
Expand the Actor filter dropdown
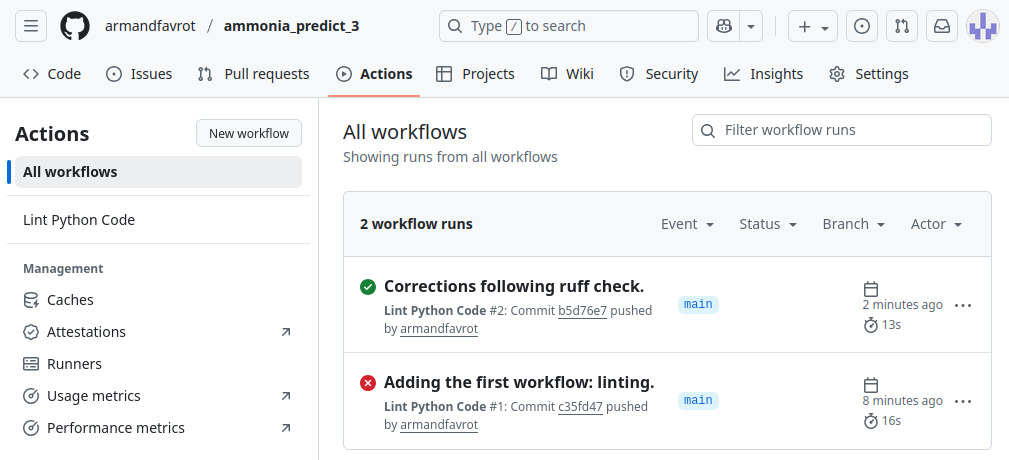tap(936, 224)
